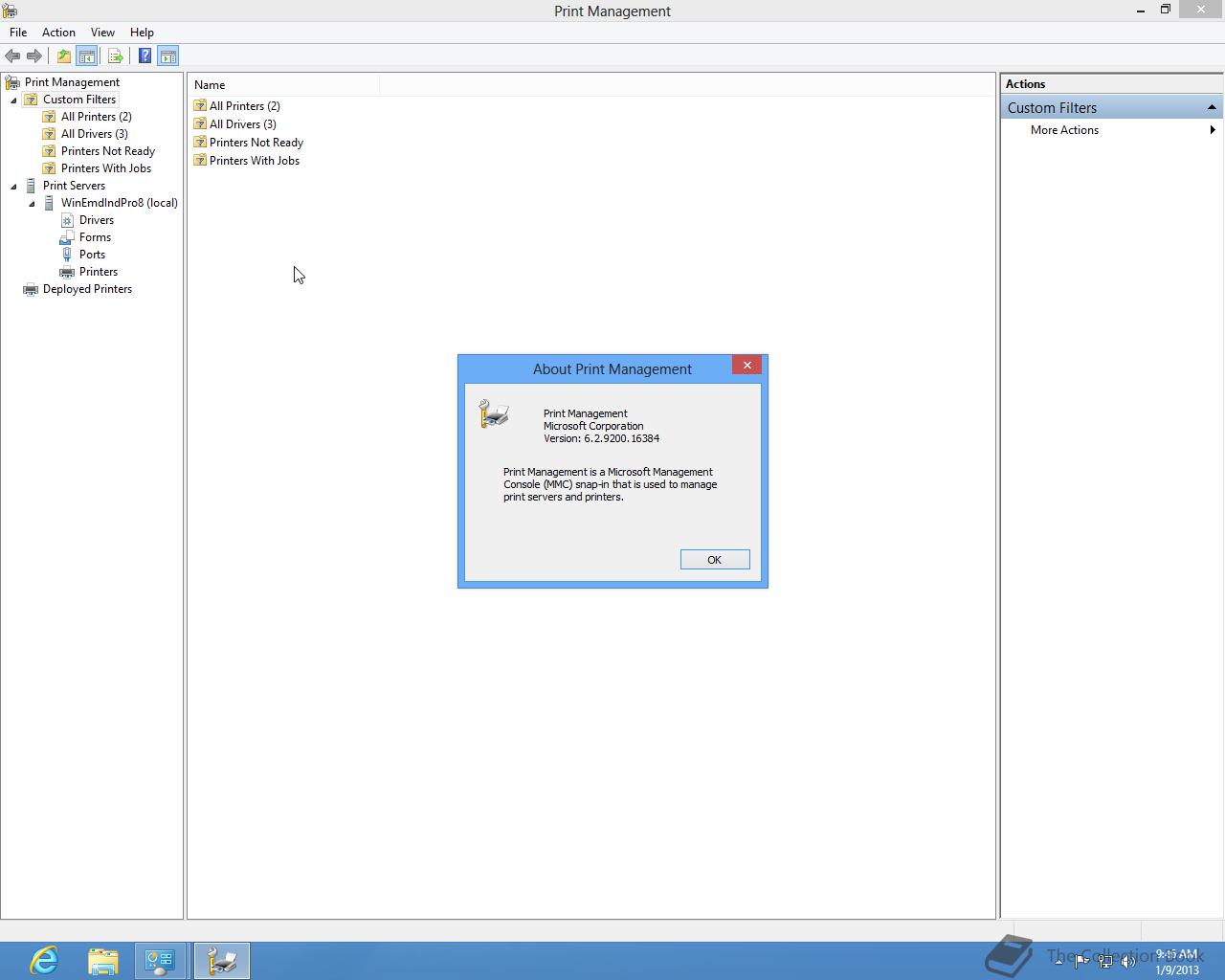The width and height of the screenshot is (1225, 980).
Task: Select the Print Servers tree node
Action: [74, 186]
